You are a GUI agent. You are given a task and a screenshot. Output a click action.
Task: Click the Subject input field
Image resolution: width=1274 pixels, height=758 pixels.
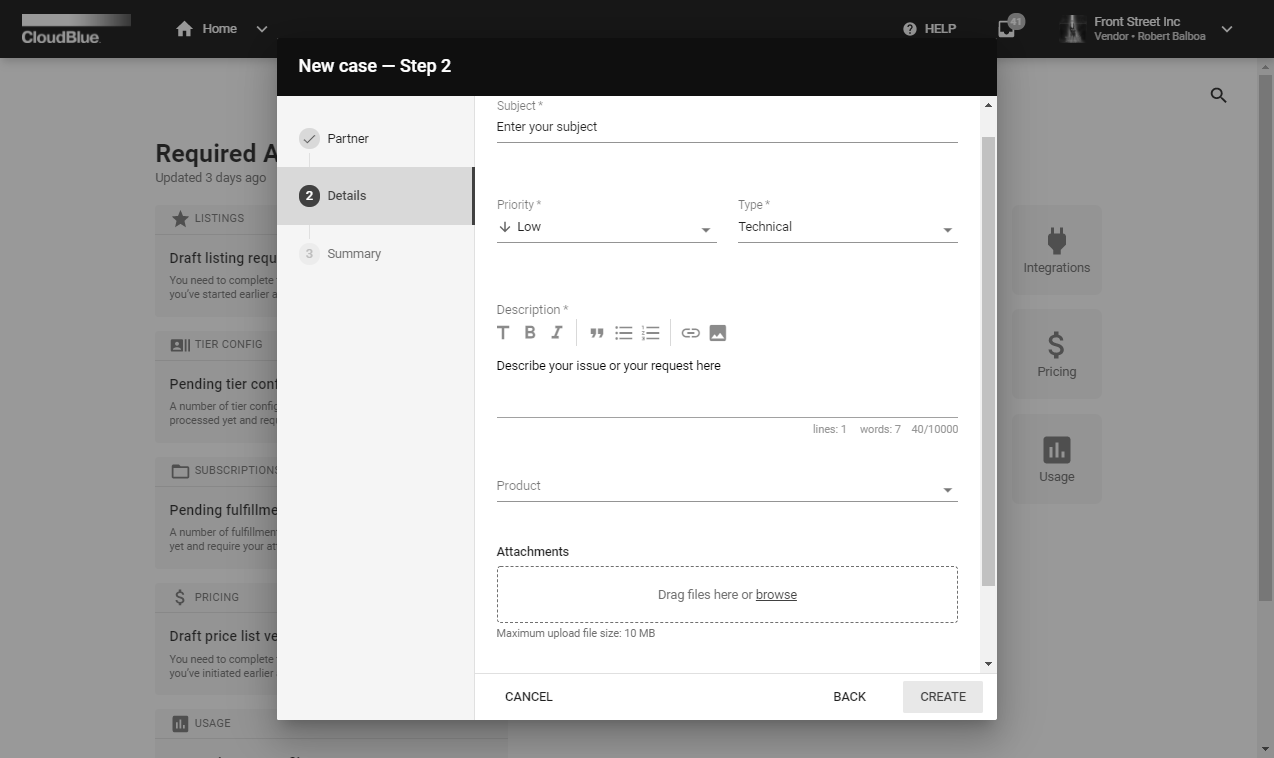click(726, 126)
